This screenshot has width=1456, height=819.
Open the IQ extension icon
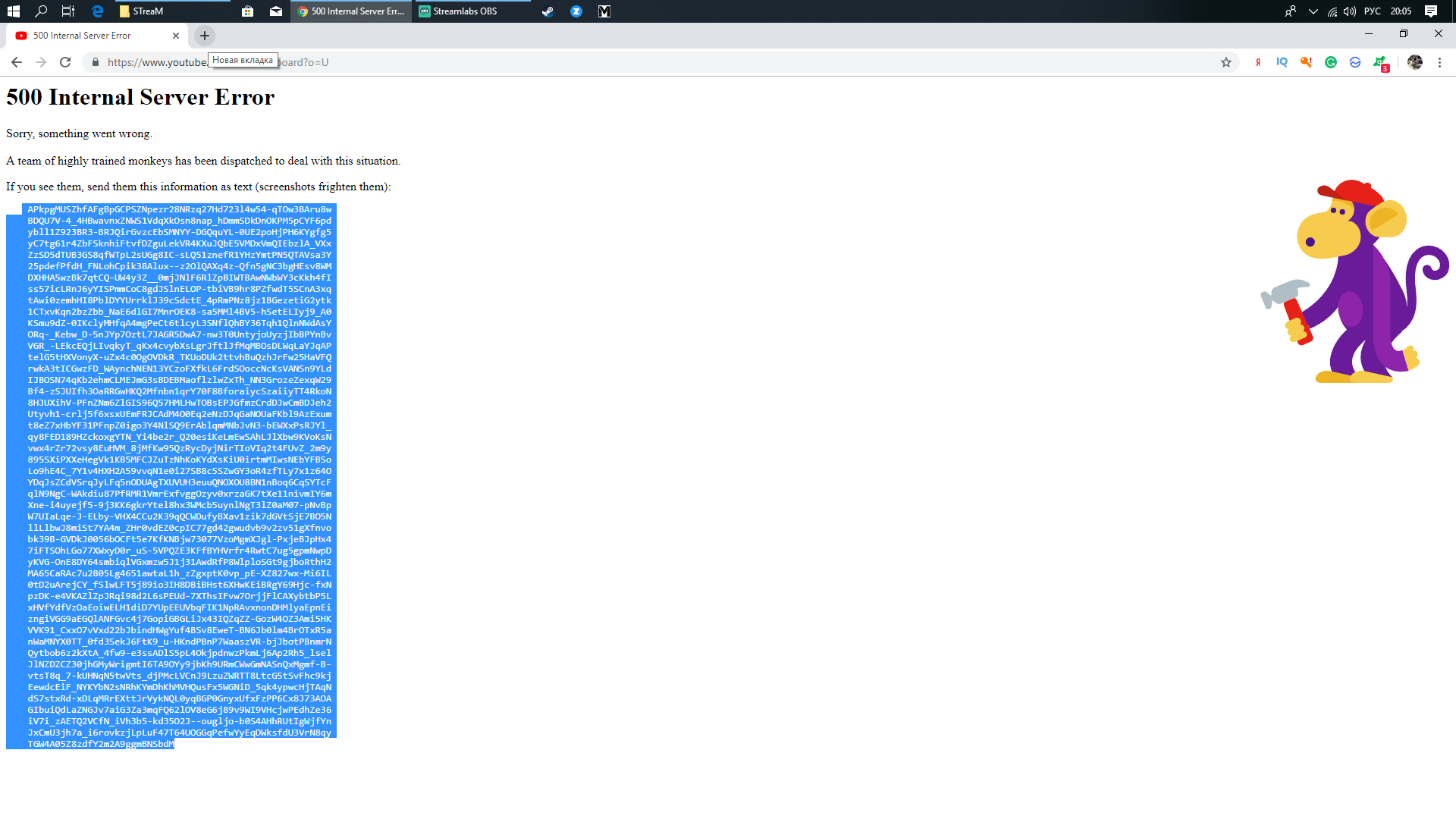pyautogui.click(x=1282, y=62)
